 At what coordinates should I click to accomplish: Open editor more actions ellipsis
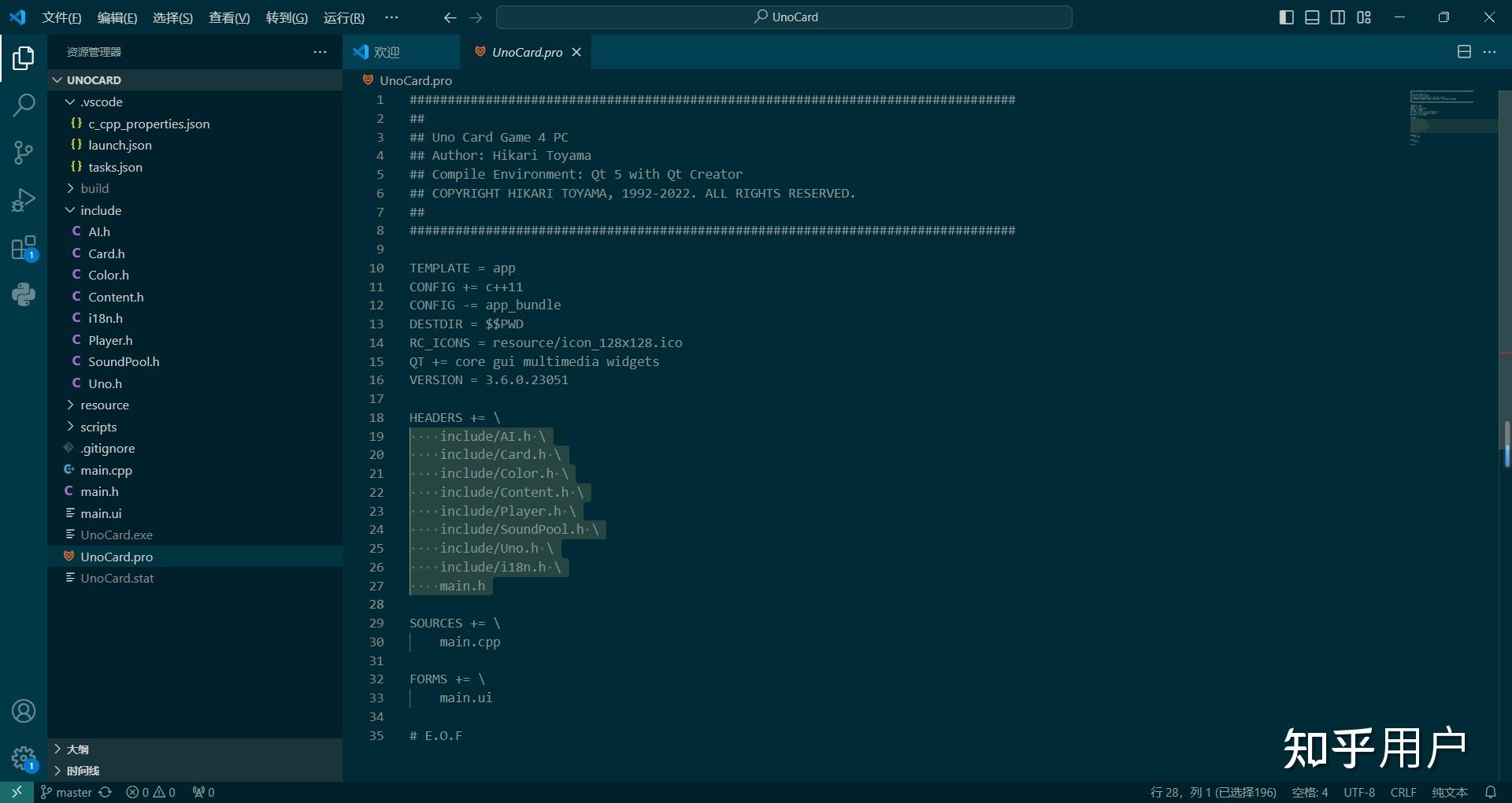[1489, 52]
